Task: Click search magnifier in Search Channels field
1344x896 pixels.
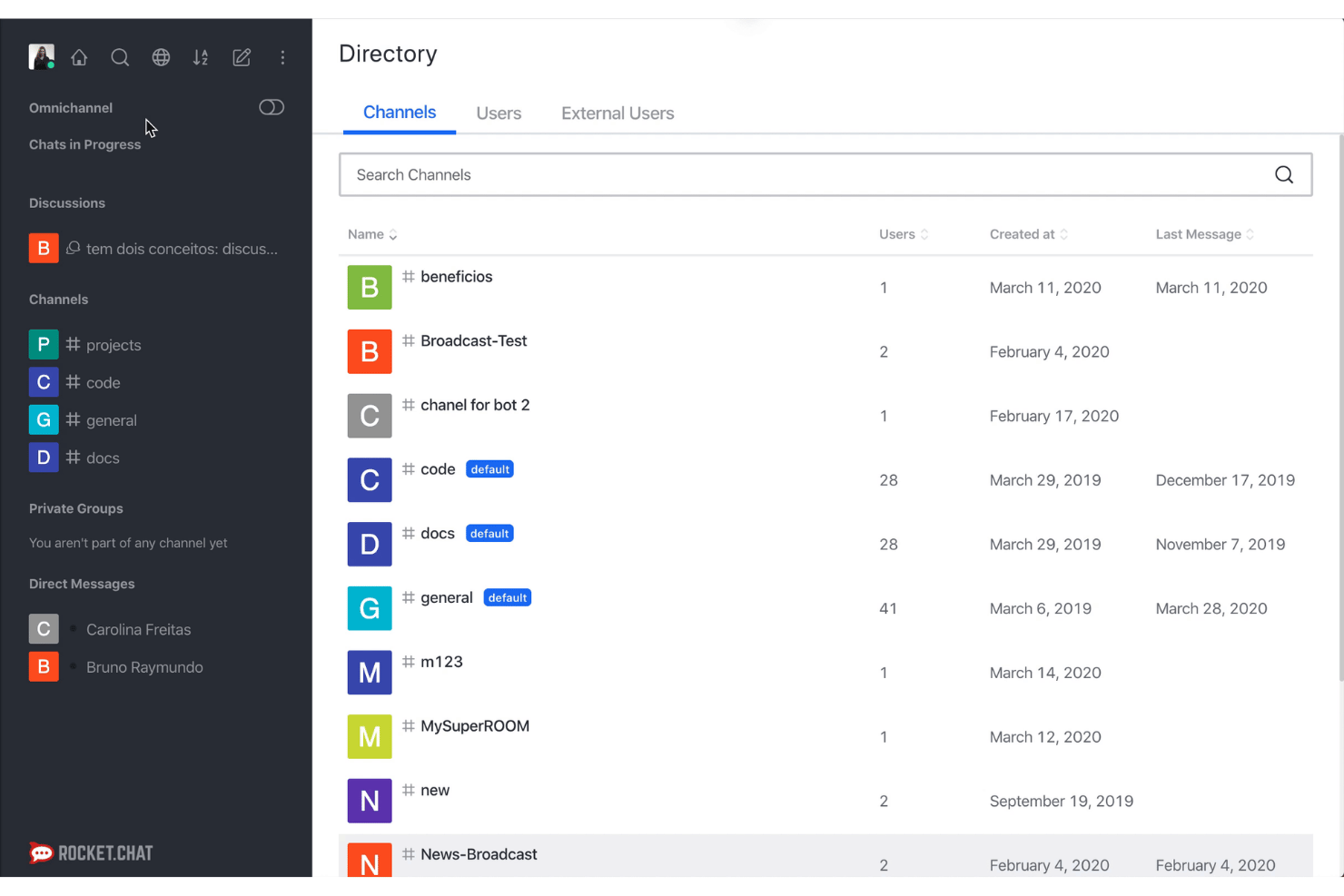Action: (x=1284, y=174)
